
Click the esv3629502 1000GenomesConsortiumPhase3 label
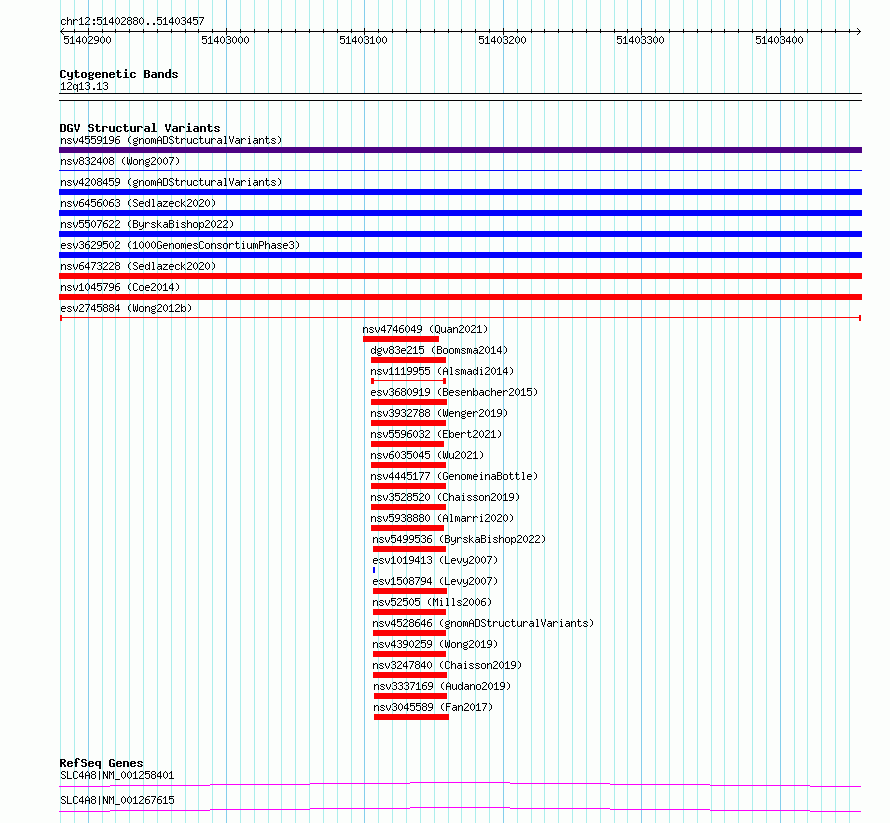pos(180,245)
